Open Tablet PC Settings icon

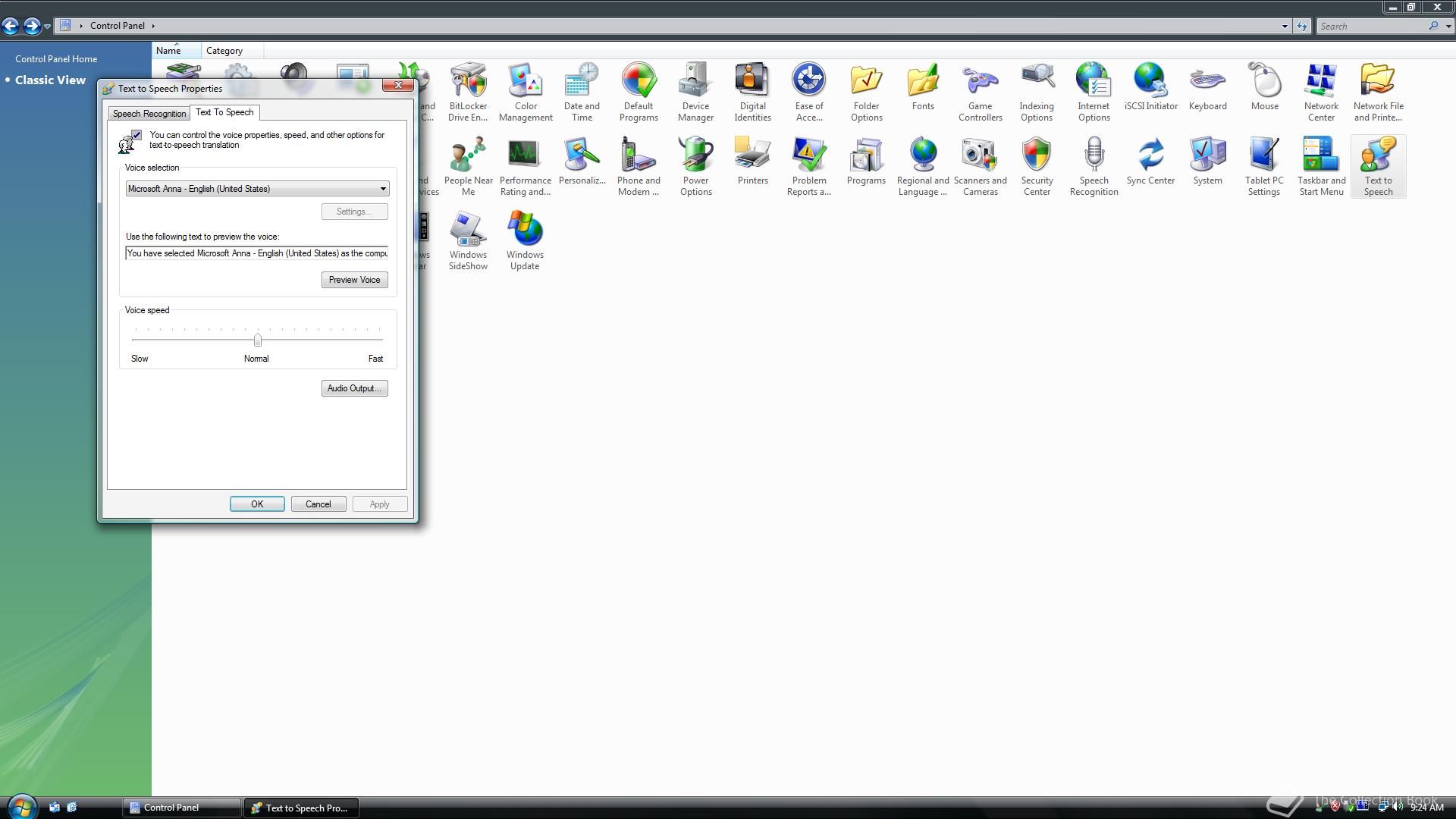coord(1264,166)
